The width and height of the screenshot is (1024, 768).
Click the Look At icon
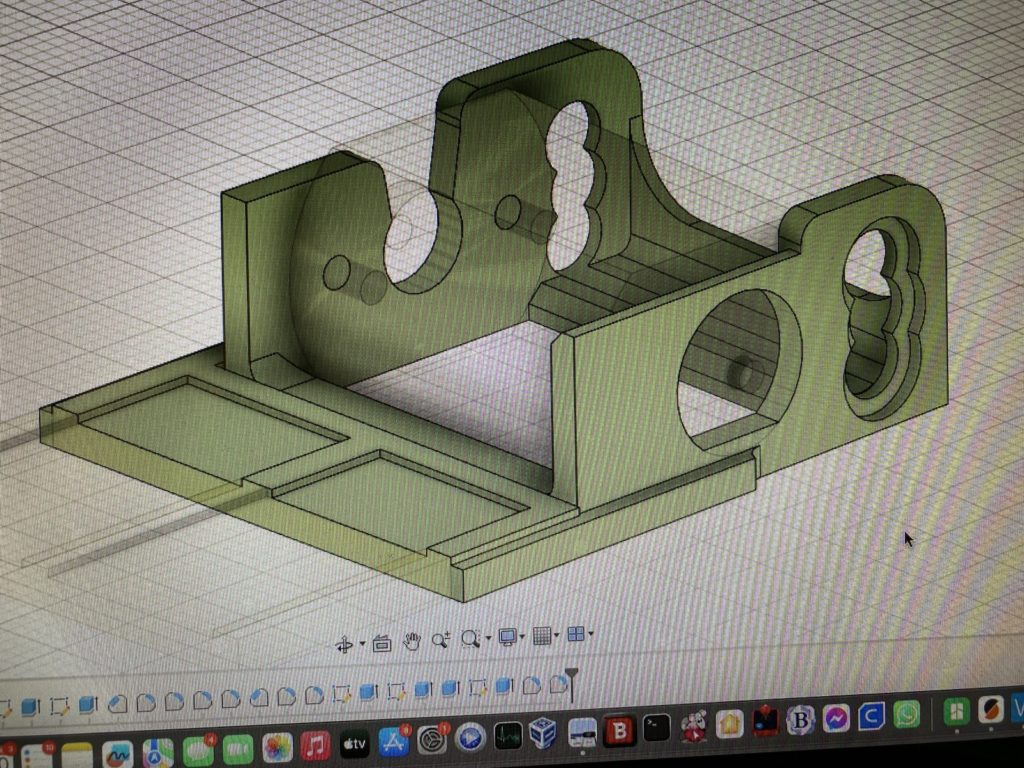point(381,643)
